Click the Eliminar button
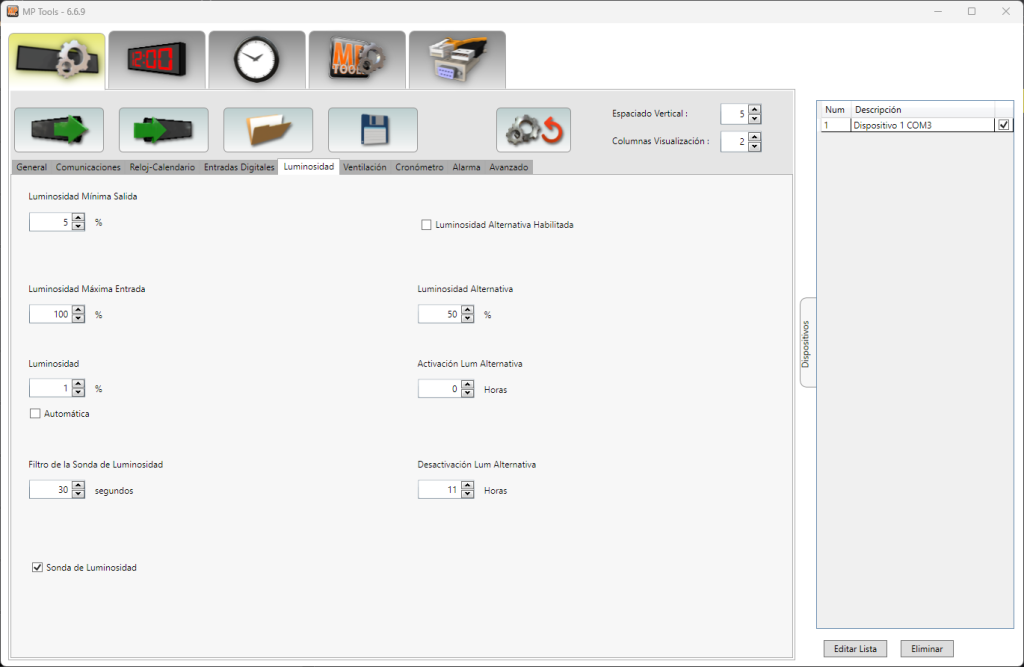 click(927, 649)
